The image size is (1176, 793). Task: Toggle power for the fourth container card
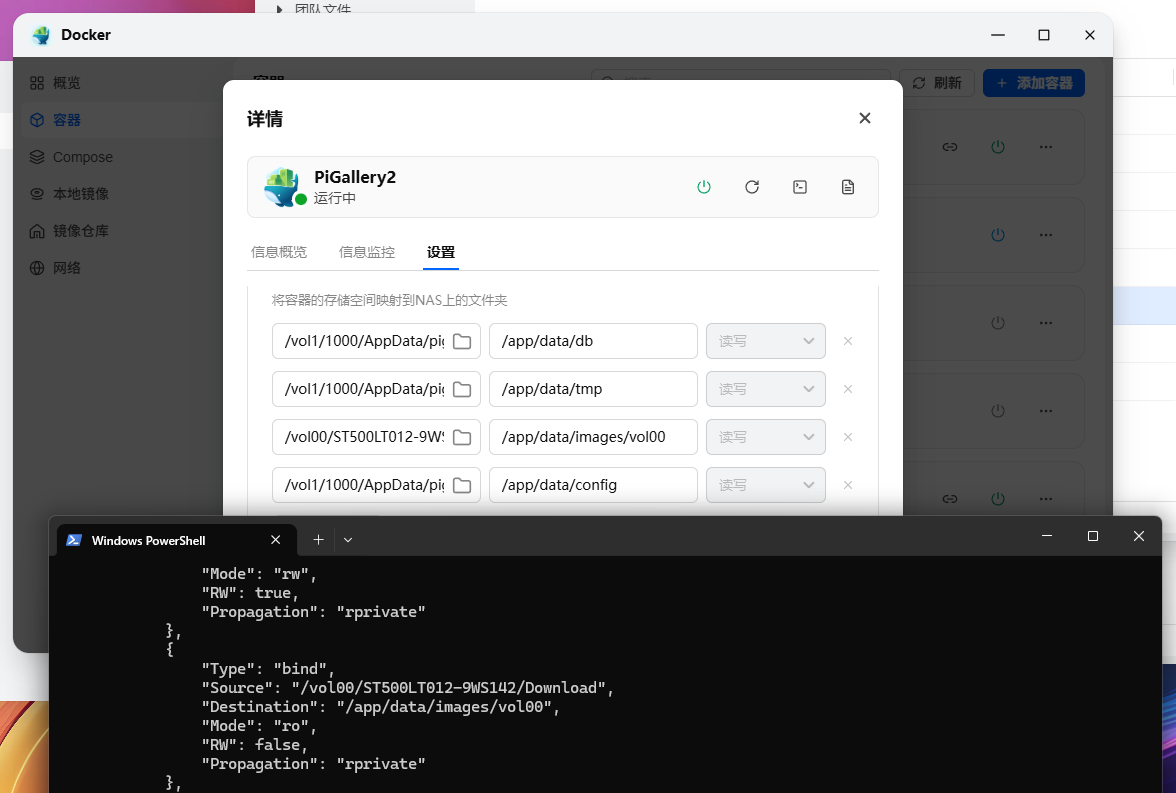(998, 410)
